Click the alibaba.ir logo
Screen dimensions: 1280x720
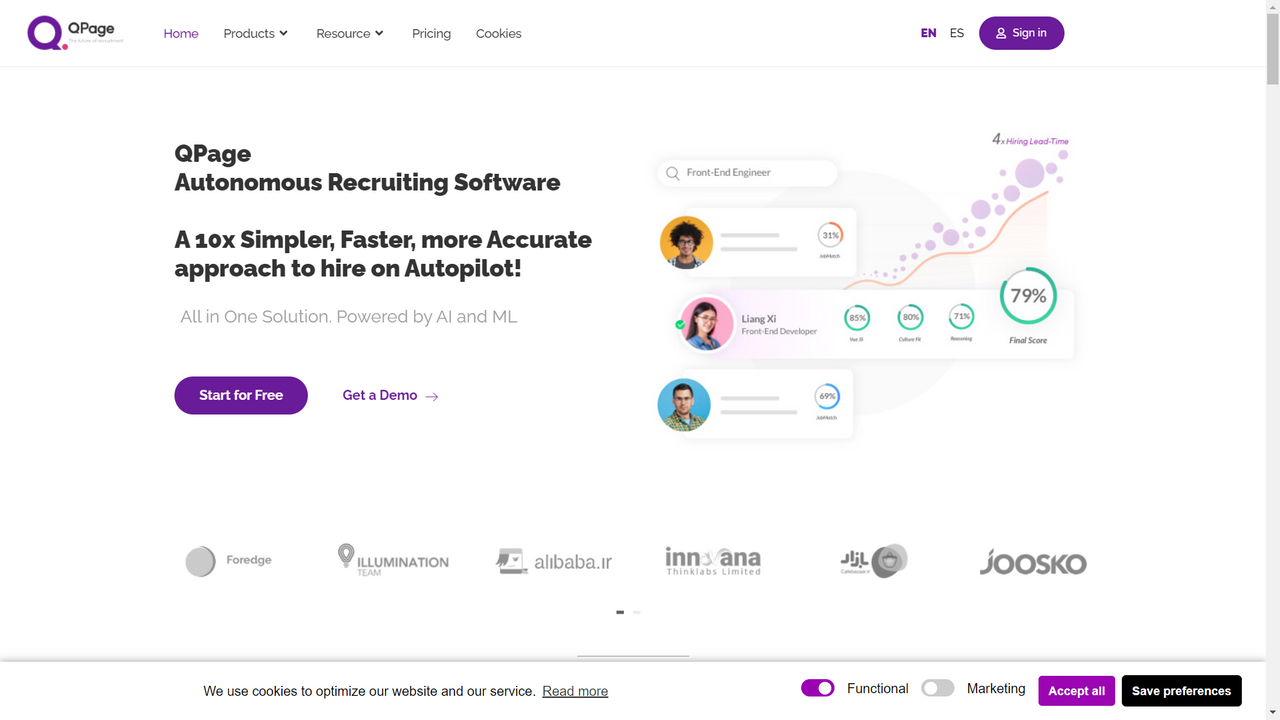(554, 561)
